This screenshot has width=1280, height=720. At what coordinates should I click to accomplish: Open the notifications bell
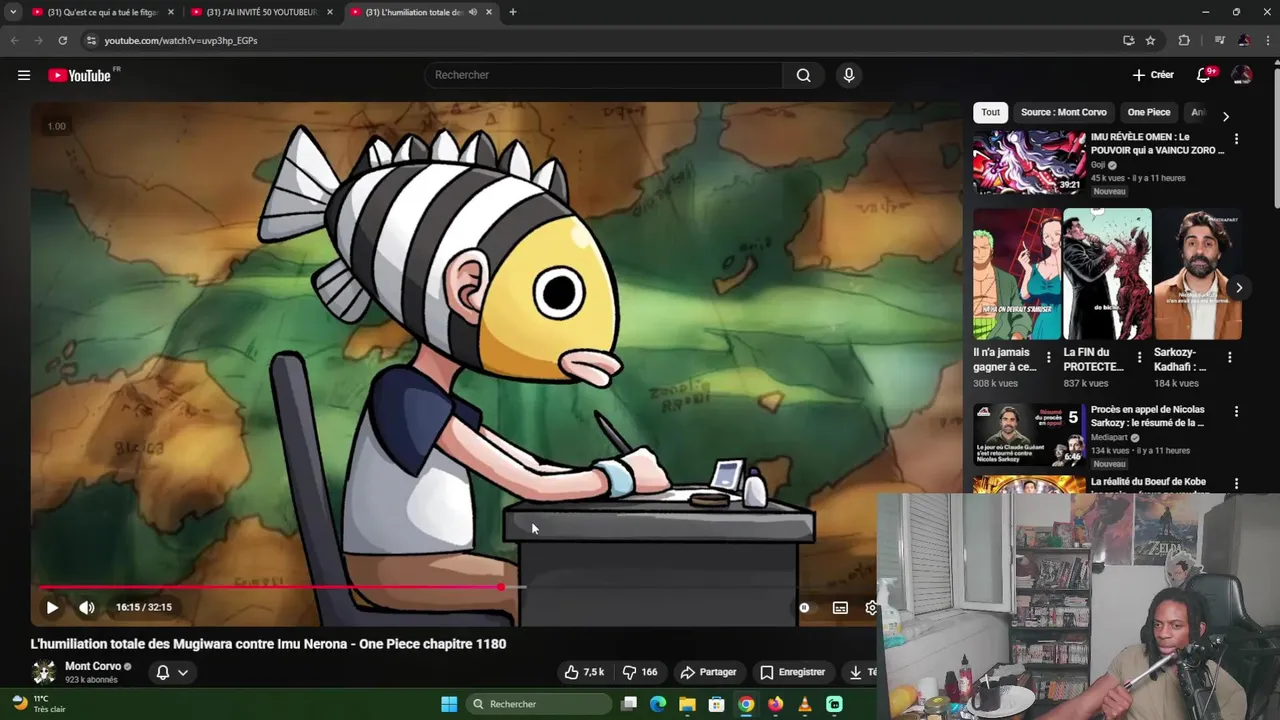point(1205,75)
